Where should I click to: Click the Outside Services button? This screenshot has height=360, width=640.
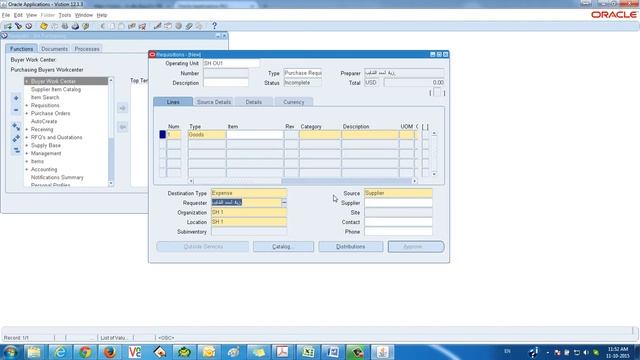click(x=202, y=247)
